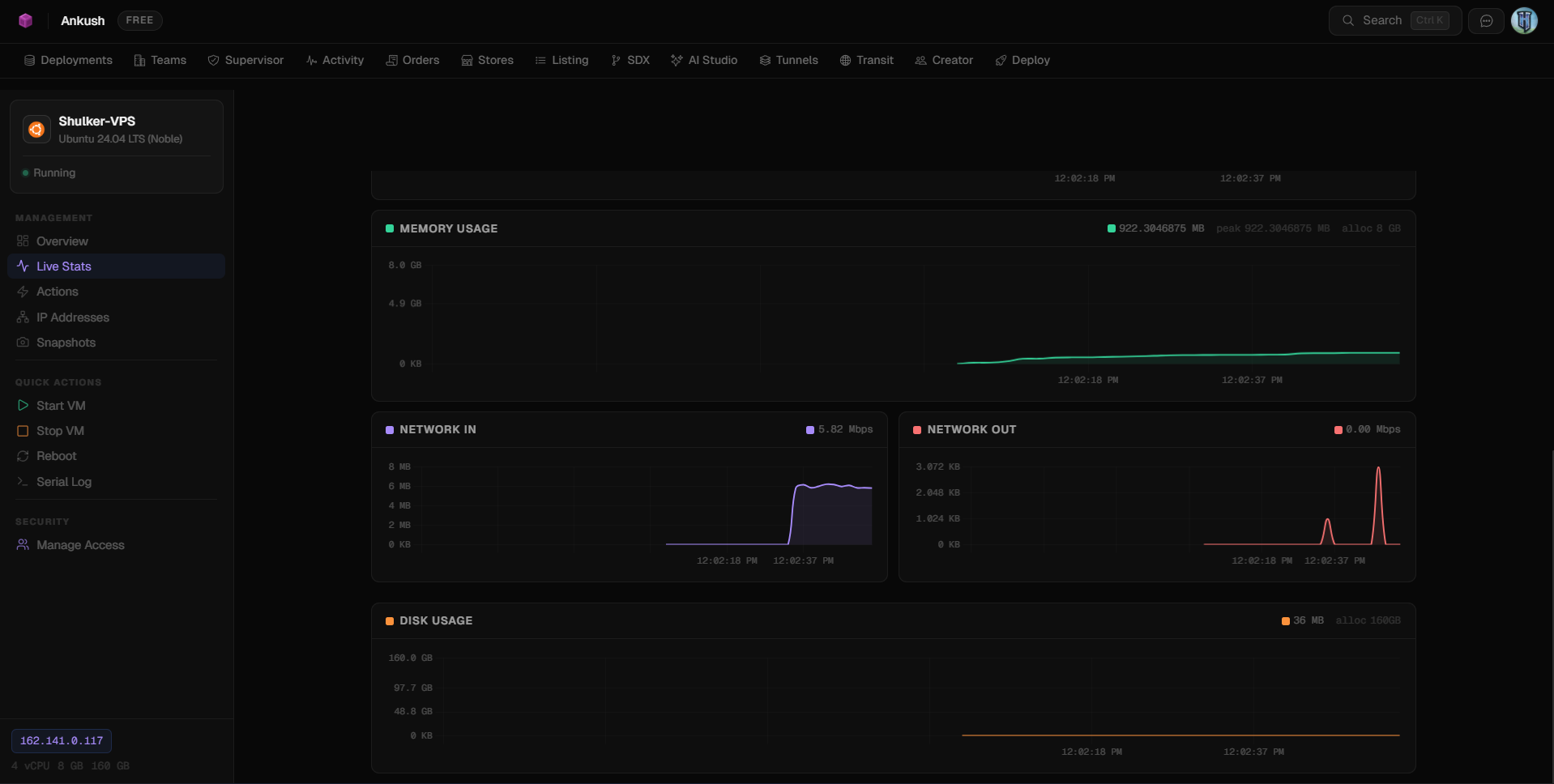1554x784 pixels.
Task: Click the 'Ubuntu 24.04 LTS (Noble)' text
Action: coord(120,139)
